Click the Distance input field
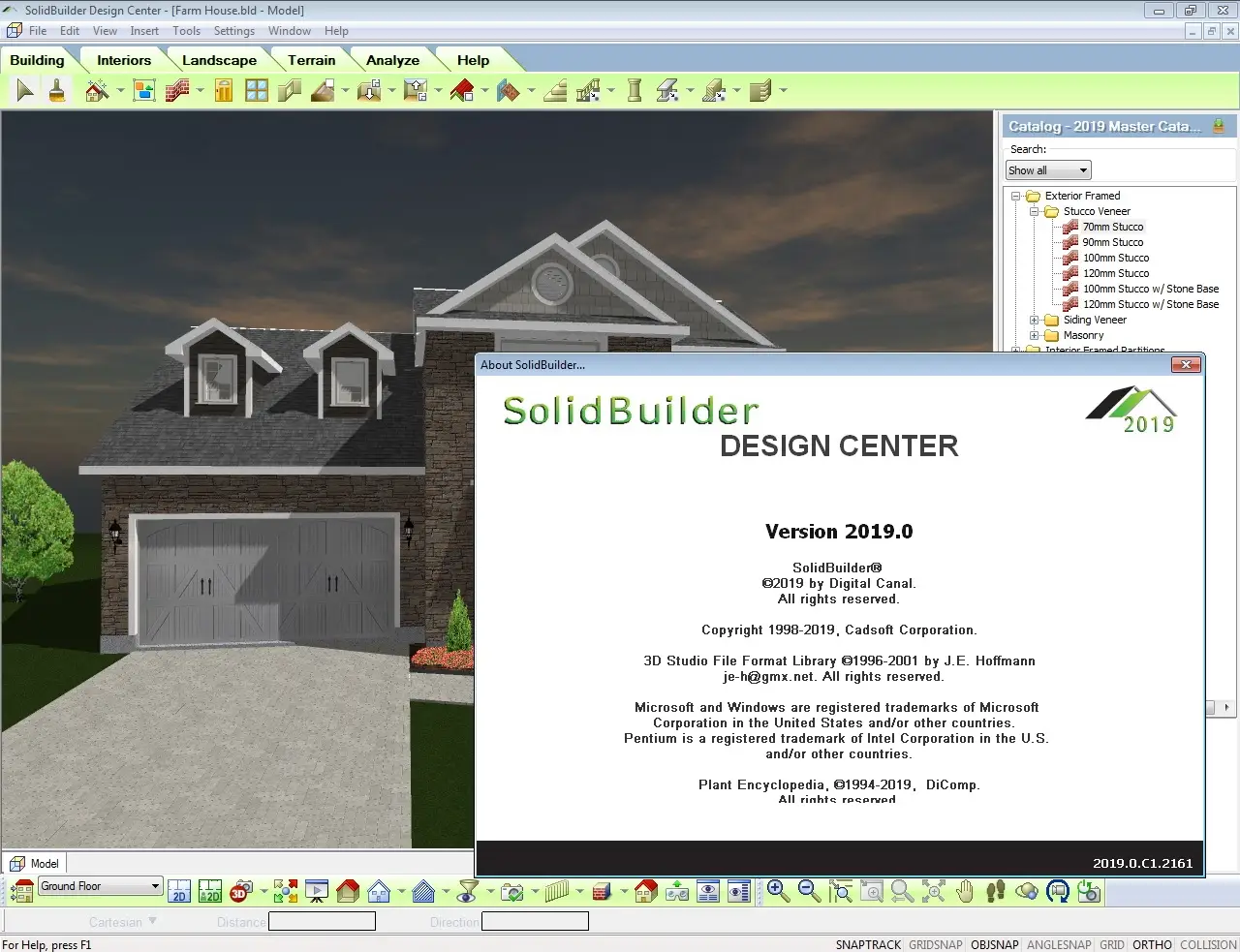Screen dimensions: 1240x952 (322, 921)
